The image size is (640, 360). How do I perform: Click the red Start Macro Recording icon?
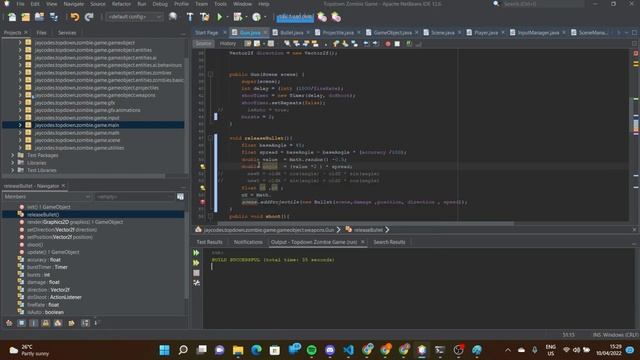coord(388,44)
